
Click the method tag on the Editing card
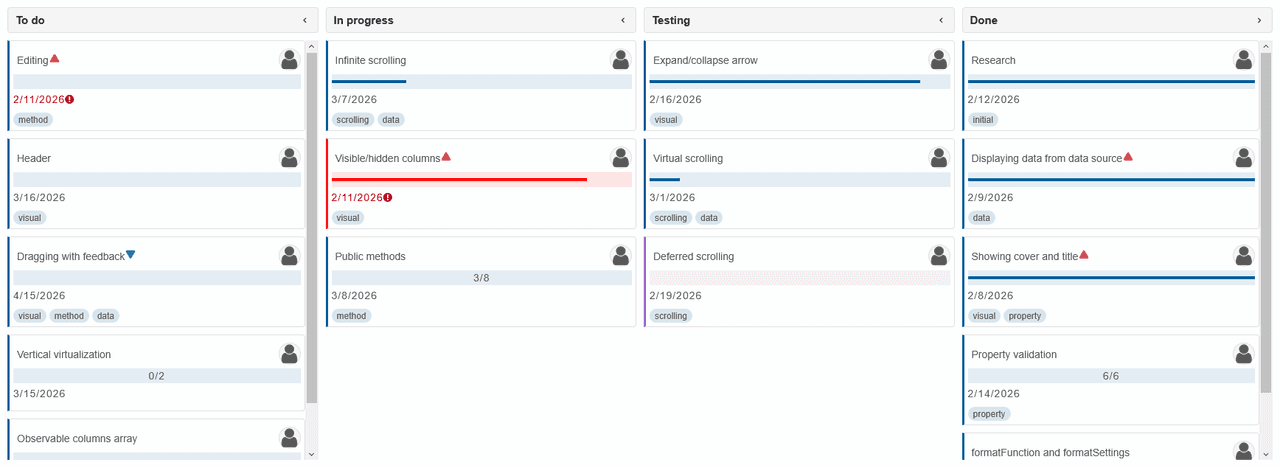pyautogui.click(x=33, y=120)
